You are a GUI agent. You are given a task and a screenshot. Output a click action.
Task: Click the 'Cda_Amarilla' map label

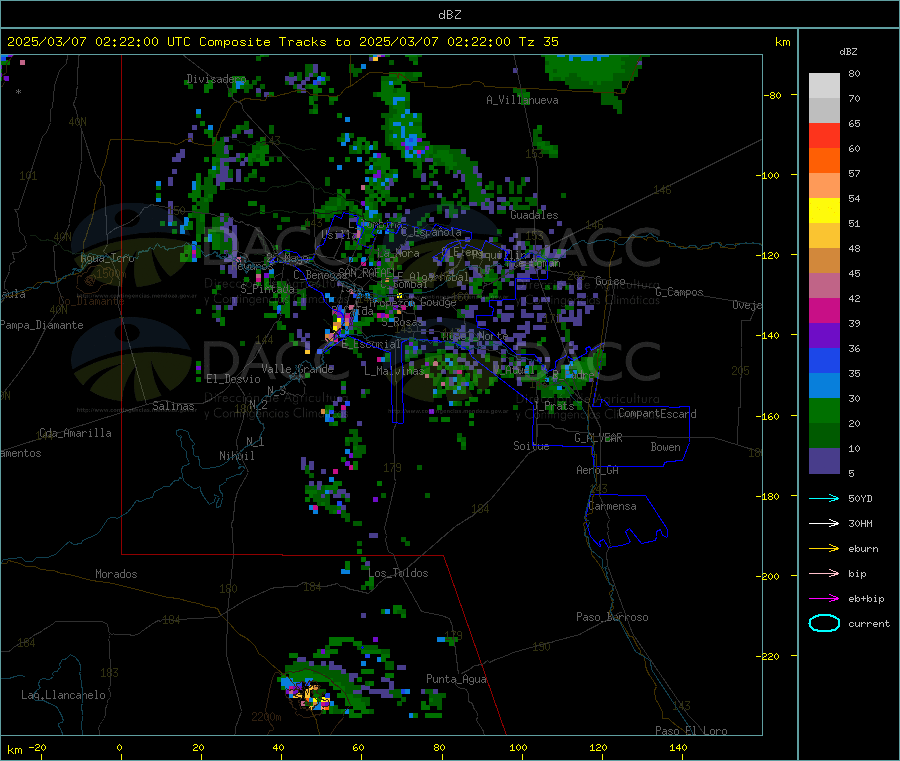tap(75, 433)
